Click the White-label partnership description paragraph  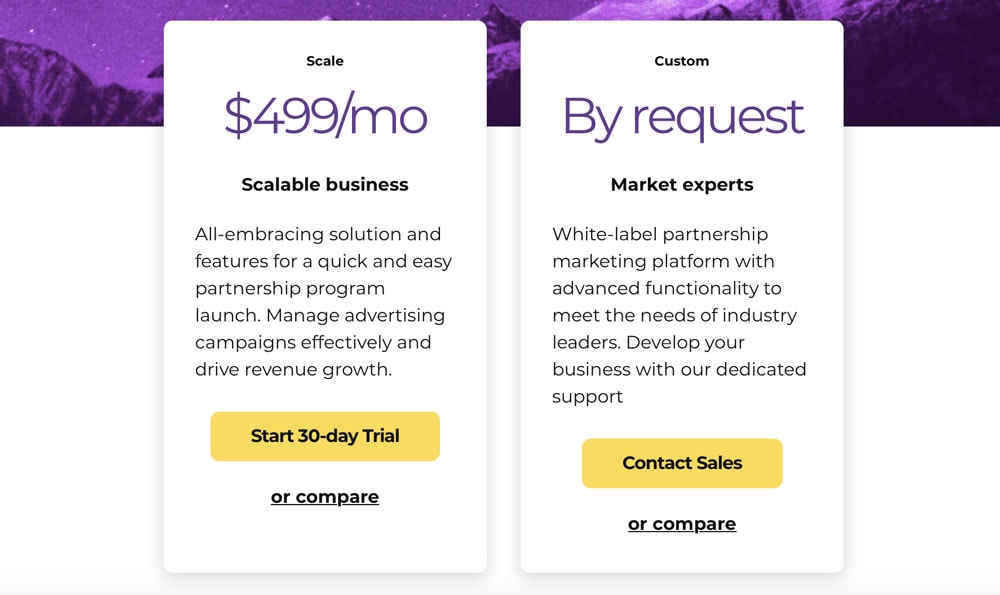[679, 315]
